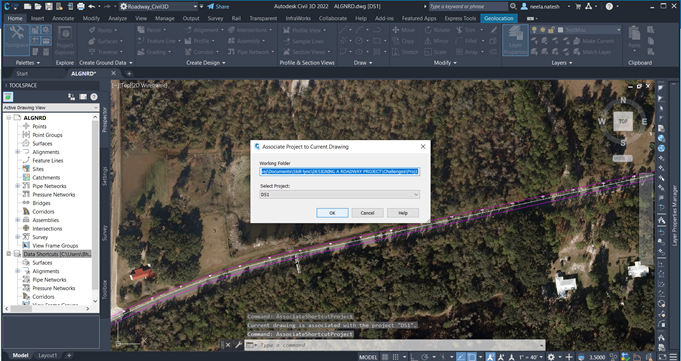Open the Select Project DS1 dropdown

tap(339, 195)
